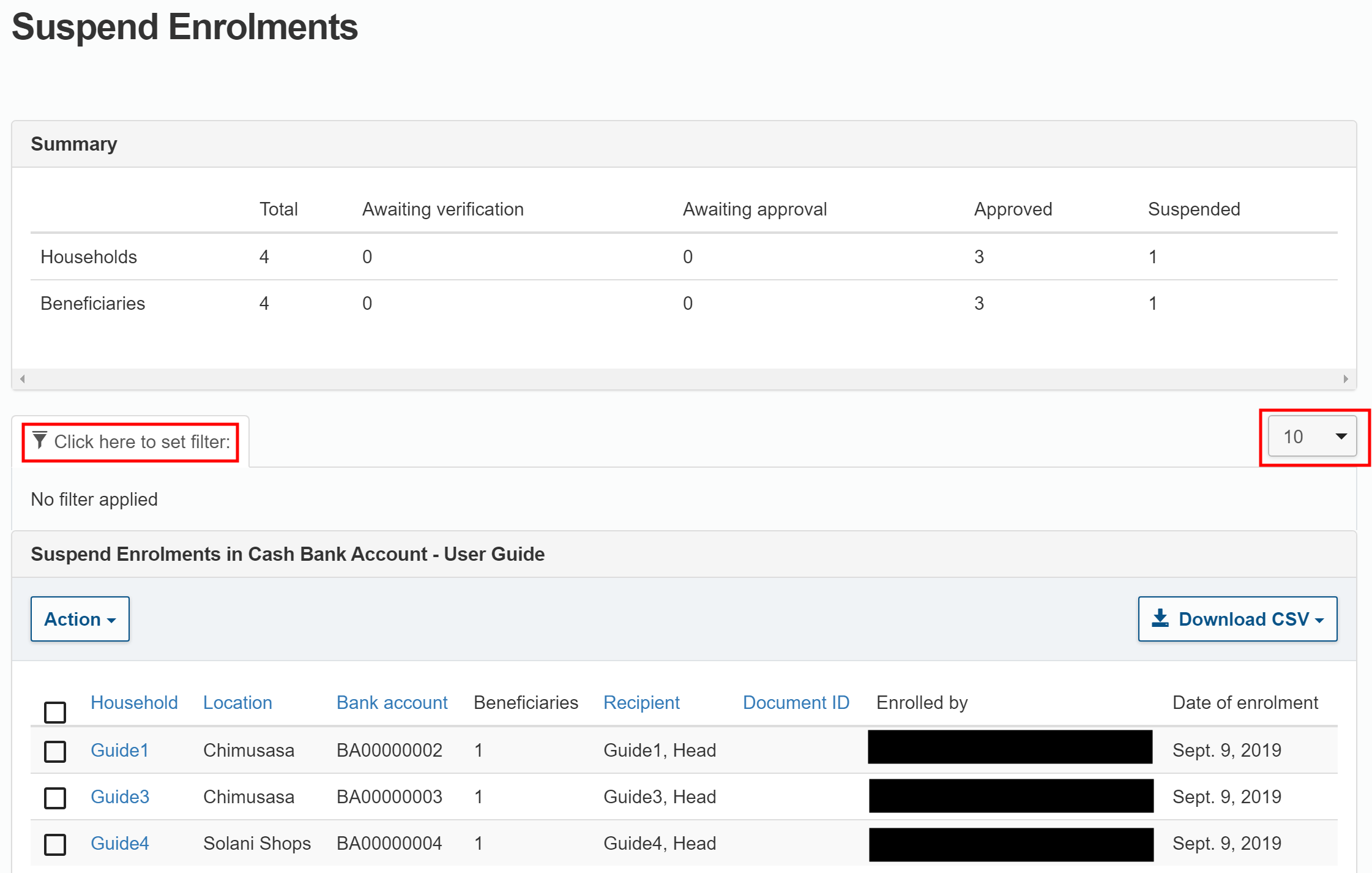
Task: Sort by the Bank account column header
Action: (392, 702)
